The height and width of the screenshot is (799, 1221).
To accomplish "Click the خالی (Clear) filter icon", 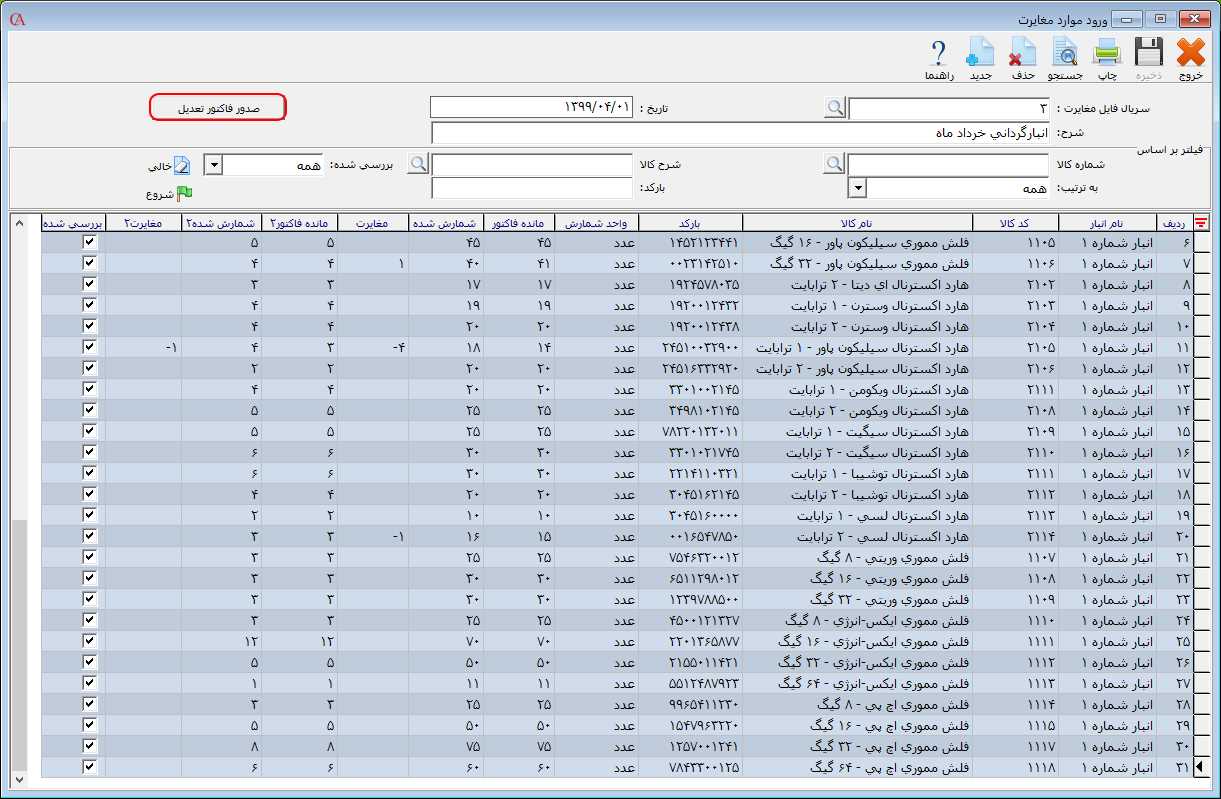I will (x=181, y=166).
